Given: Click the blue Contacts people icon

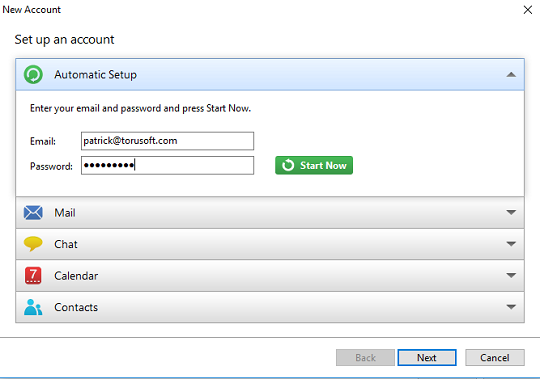Looking at the screenshot, I should pyautogui.click(x=33, y=307).
